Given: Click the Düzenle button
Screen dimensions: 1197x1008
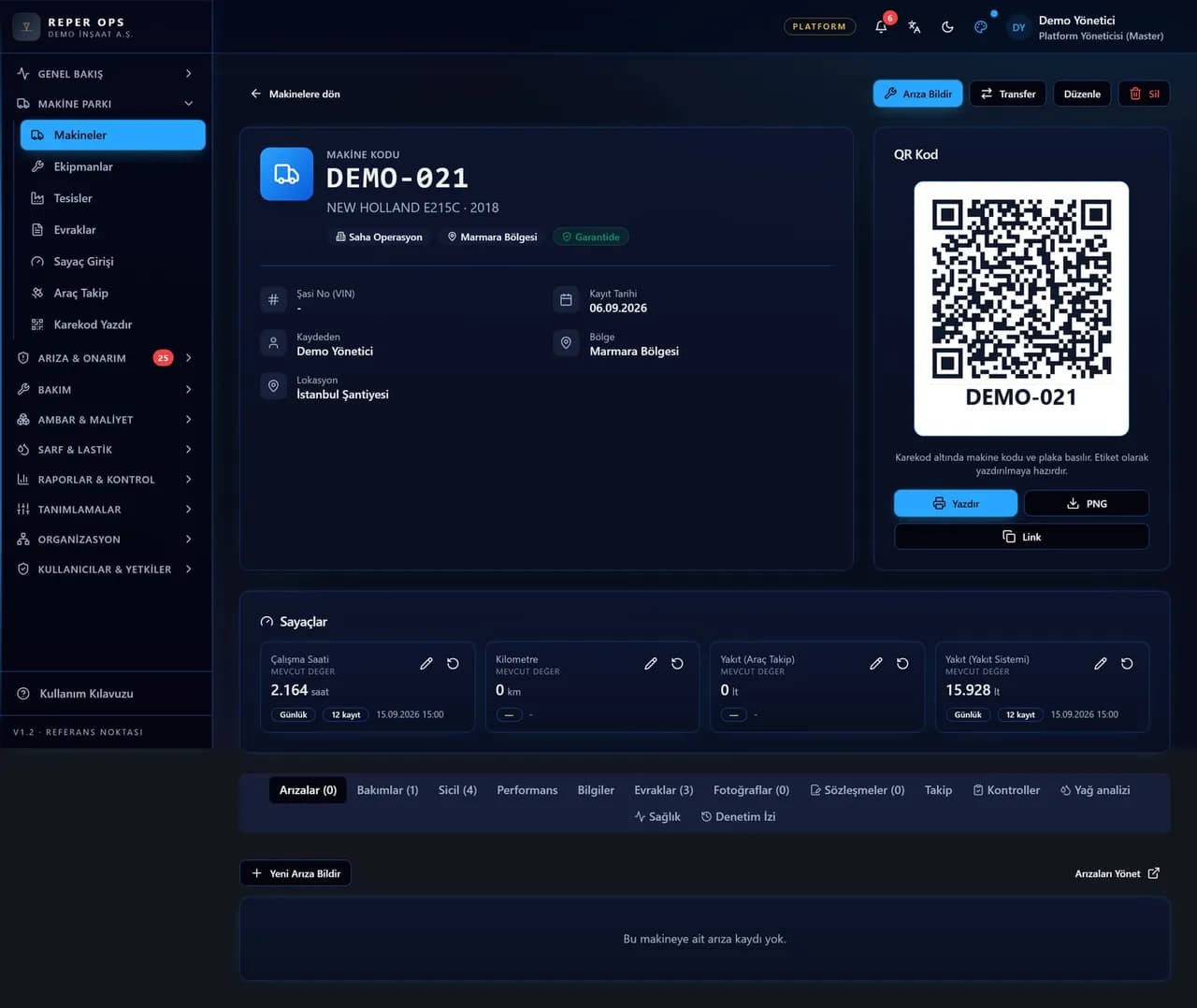Looking at the screenshot, I should coord(1082,94).
